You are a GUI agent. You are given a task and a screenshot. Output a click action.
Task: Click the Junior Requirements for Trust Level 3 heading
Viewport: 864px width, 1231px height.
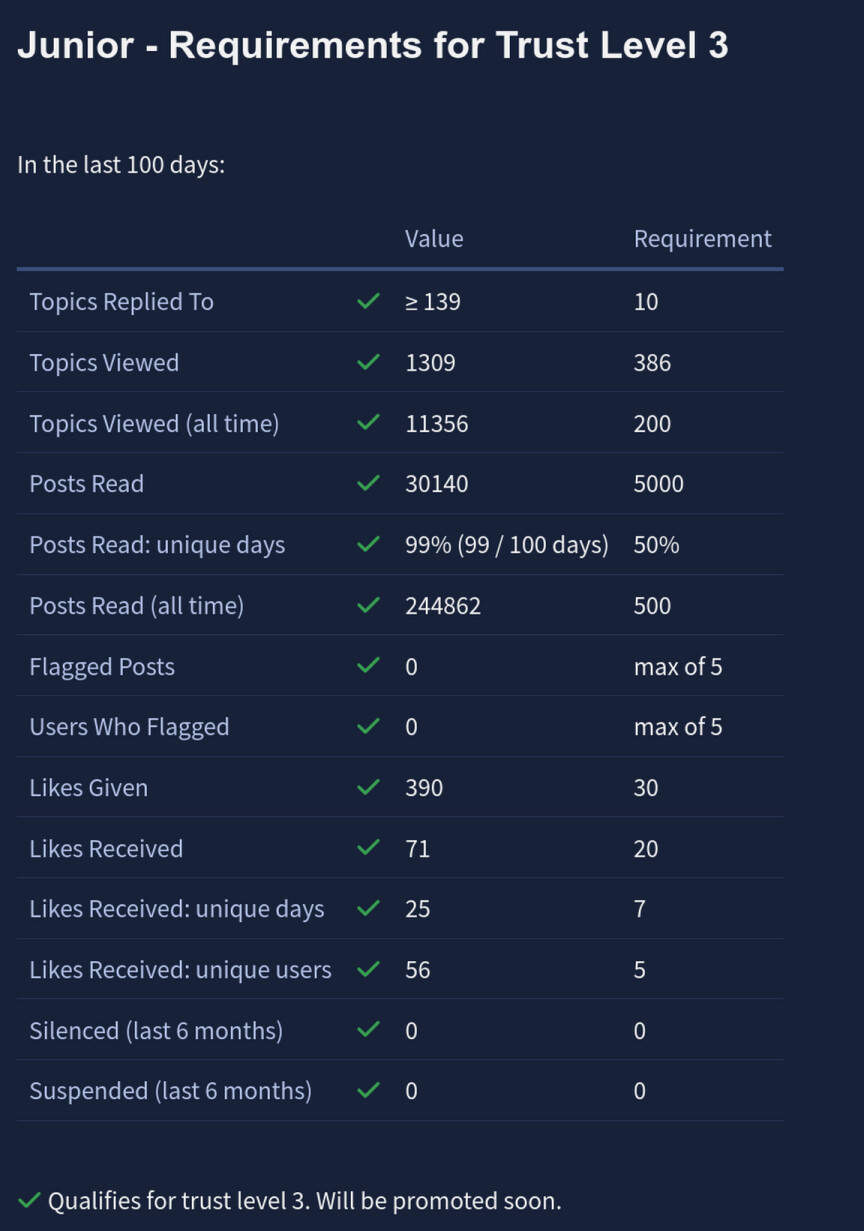coord(373,45)
